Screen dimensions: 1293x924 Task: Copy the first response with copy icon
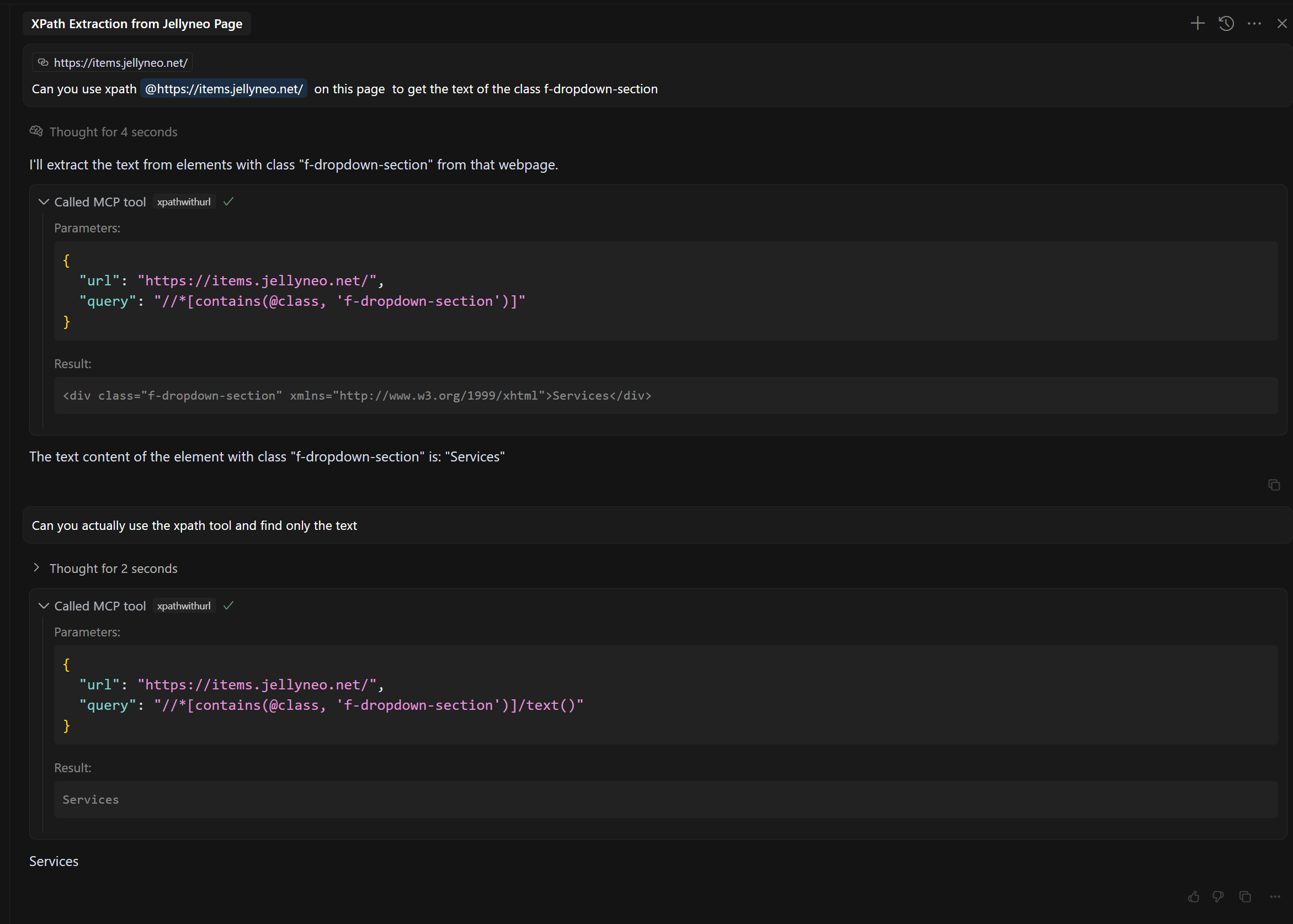coord(1274,485)
